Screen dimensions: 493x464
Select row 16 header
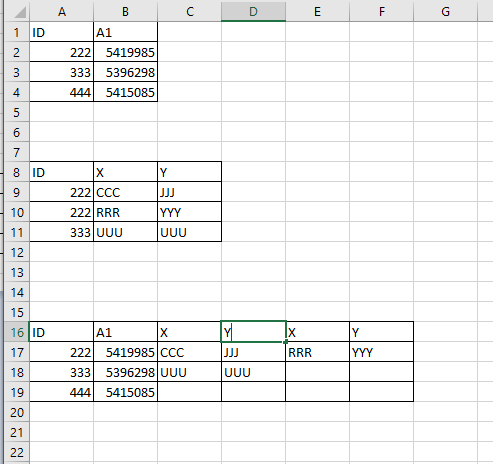pos(17,332)
